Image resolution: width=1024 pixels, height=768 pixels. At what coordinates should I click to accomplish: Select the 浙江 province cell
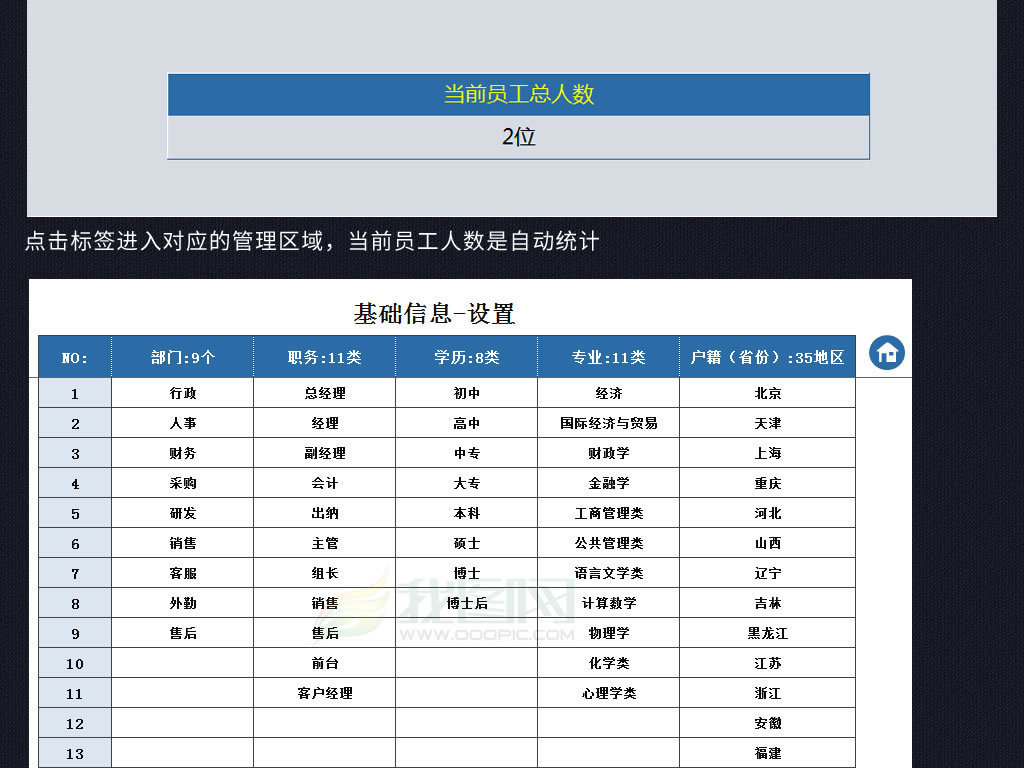point(767,694)
